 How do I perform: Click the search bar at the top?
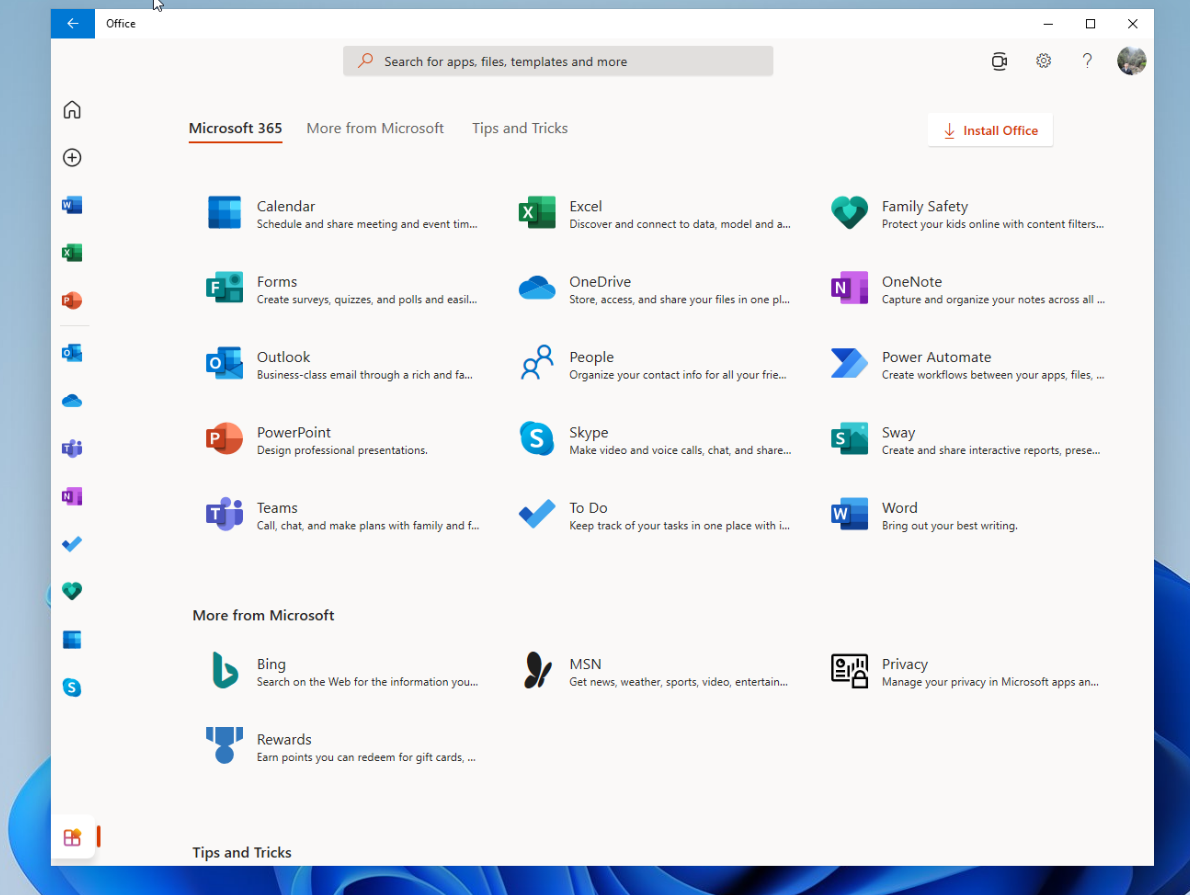coord(557,61)
